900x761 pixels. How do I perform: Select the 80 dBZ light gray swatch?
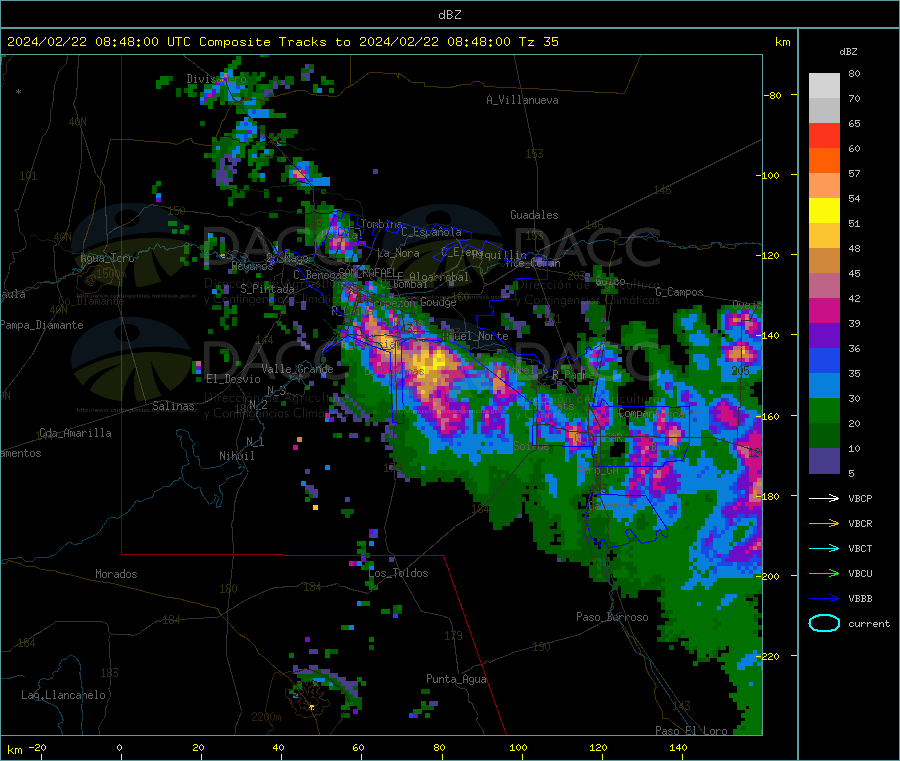point(824,86)
